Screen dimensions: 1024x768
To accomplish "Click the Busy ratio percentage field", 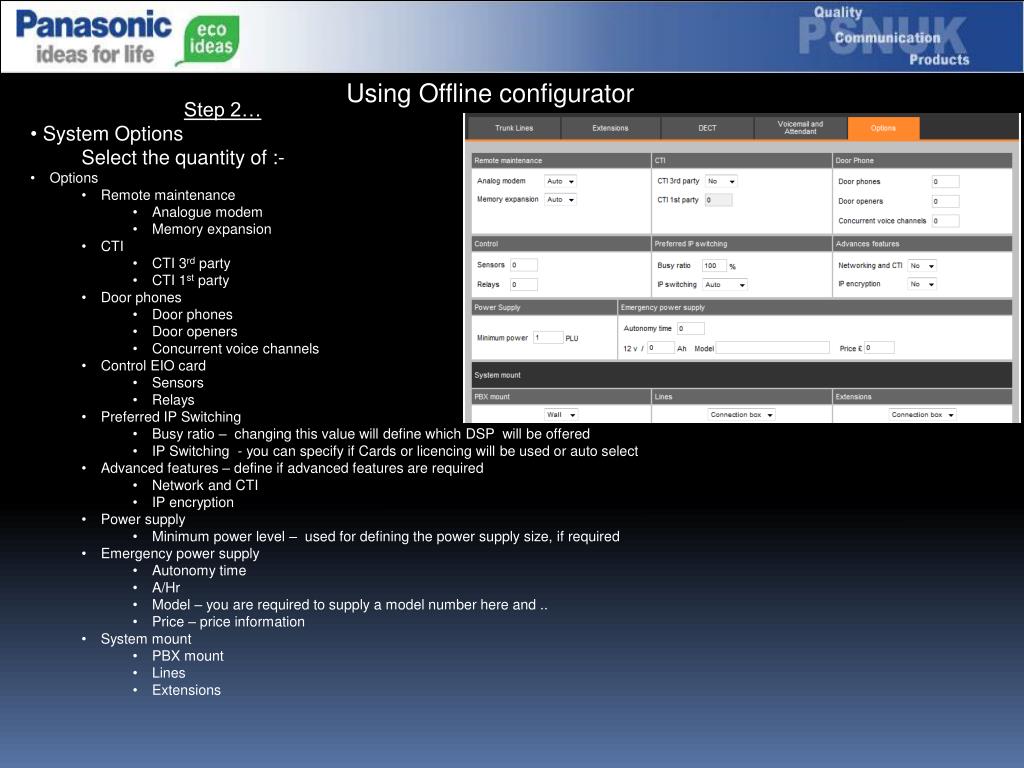I will [x=714, y=265].
